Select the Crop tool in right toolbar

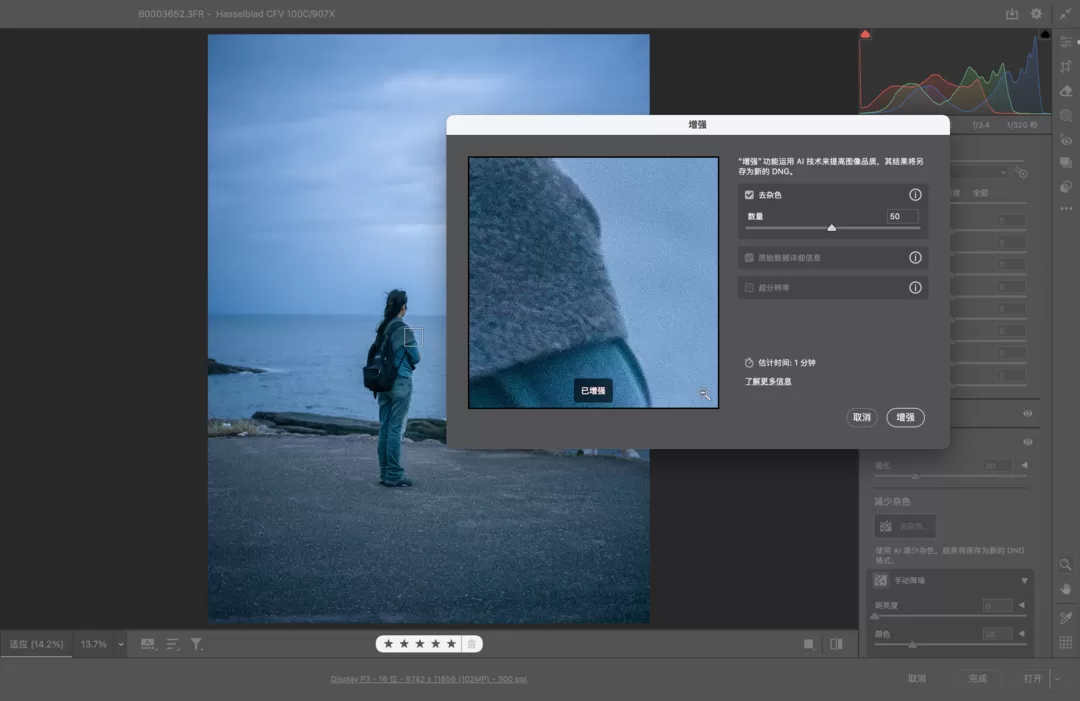click(1066, 66)
